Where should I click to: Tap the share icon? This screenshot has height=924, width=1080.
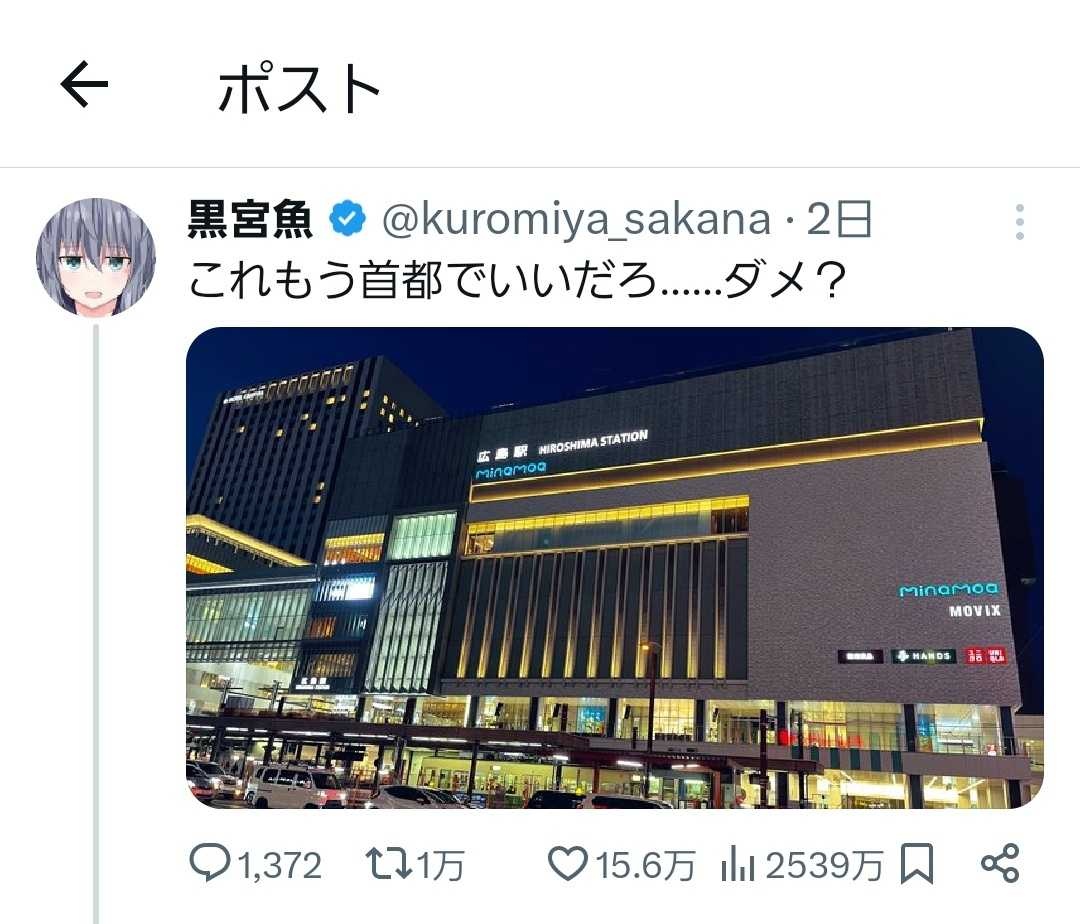click(1000, 863)
